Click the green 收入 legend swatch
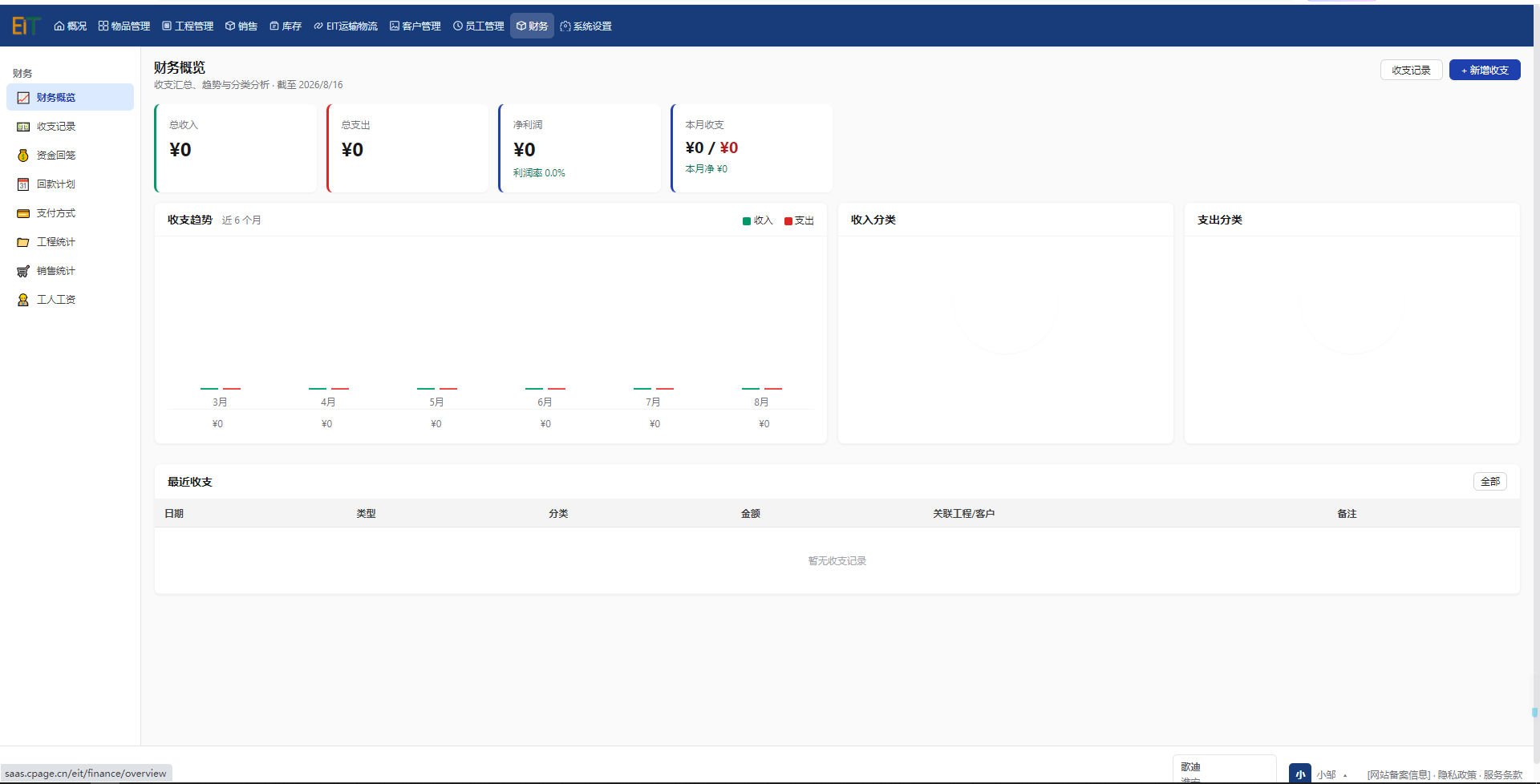The width and height of the screenshot is (1540, 784). click(x=747, y=221)
